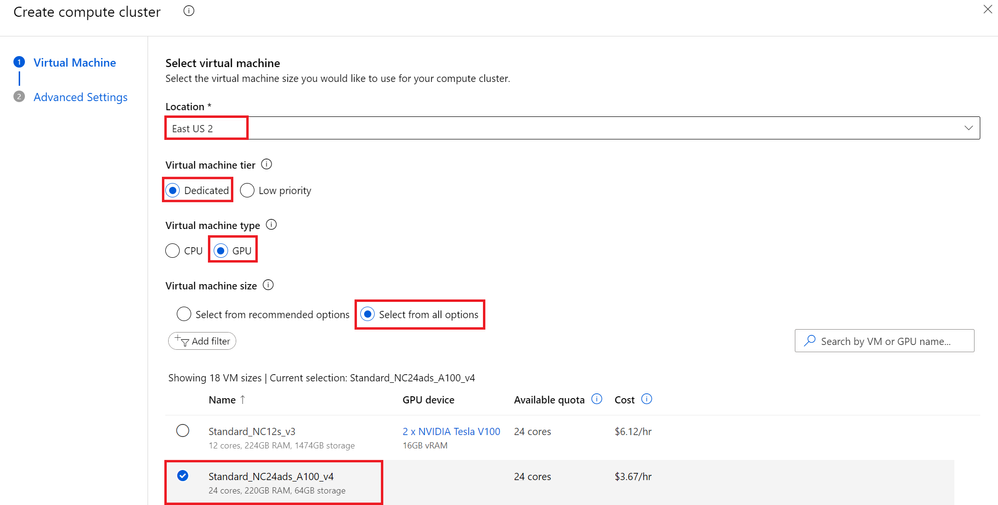
Task: Click the VM or GPU search box
Action: (885, 341)
